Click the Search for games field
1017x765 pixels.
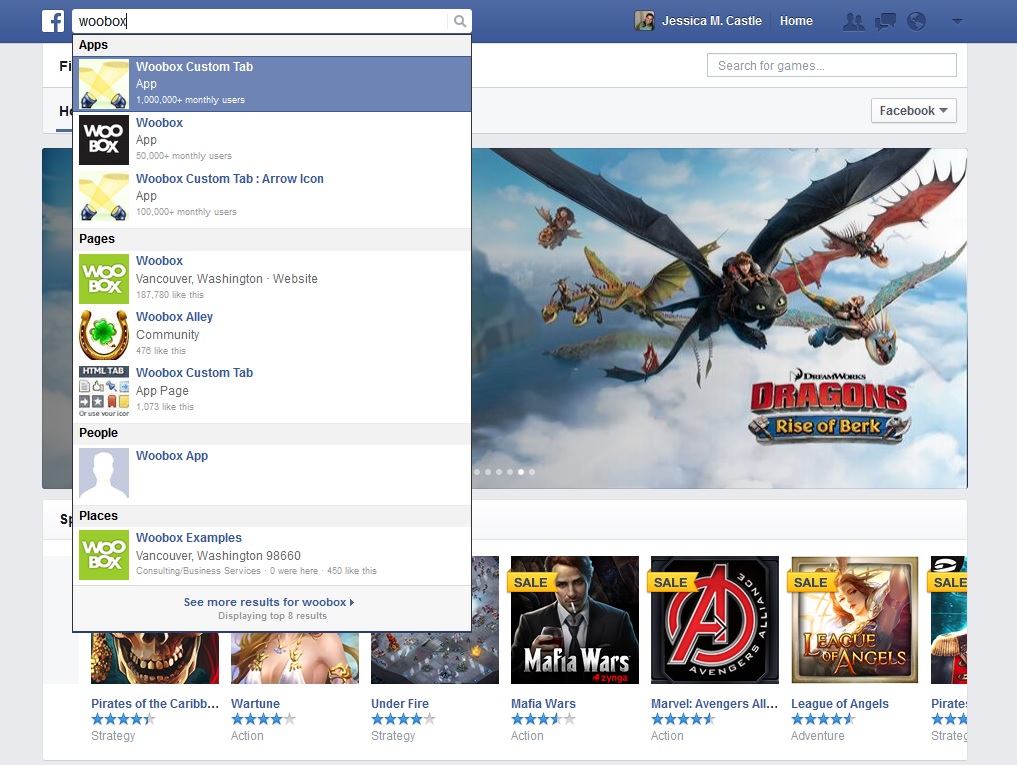pyautogui.click(x=832, y=66)
